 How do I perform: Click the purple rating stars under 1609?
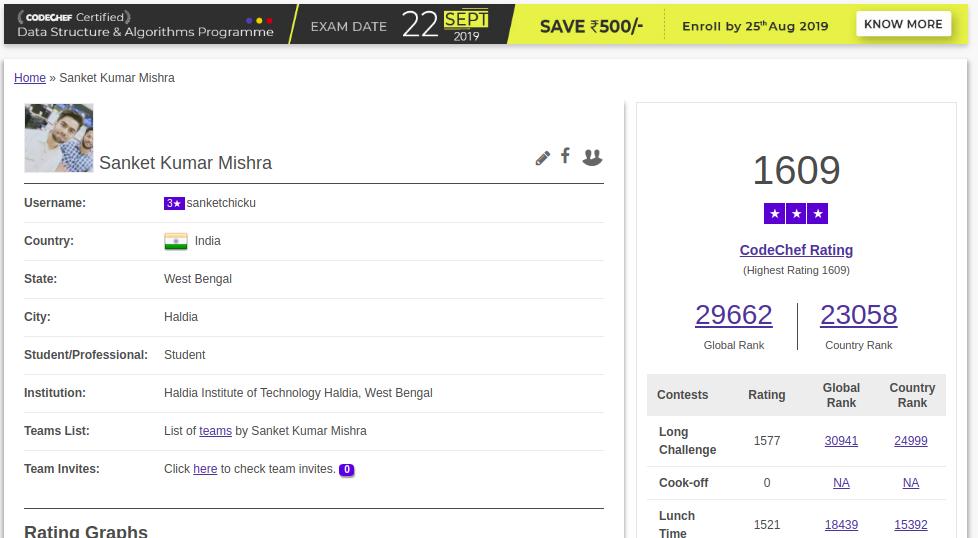(x=796, y=214)
